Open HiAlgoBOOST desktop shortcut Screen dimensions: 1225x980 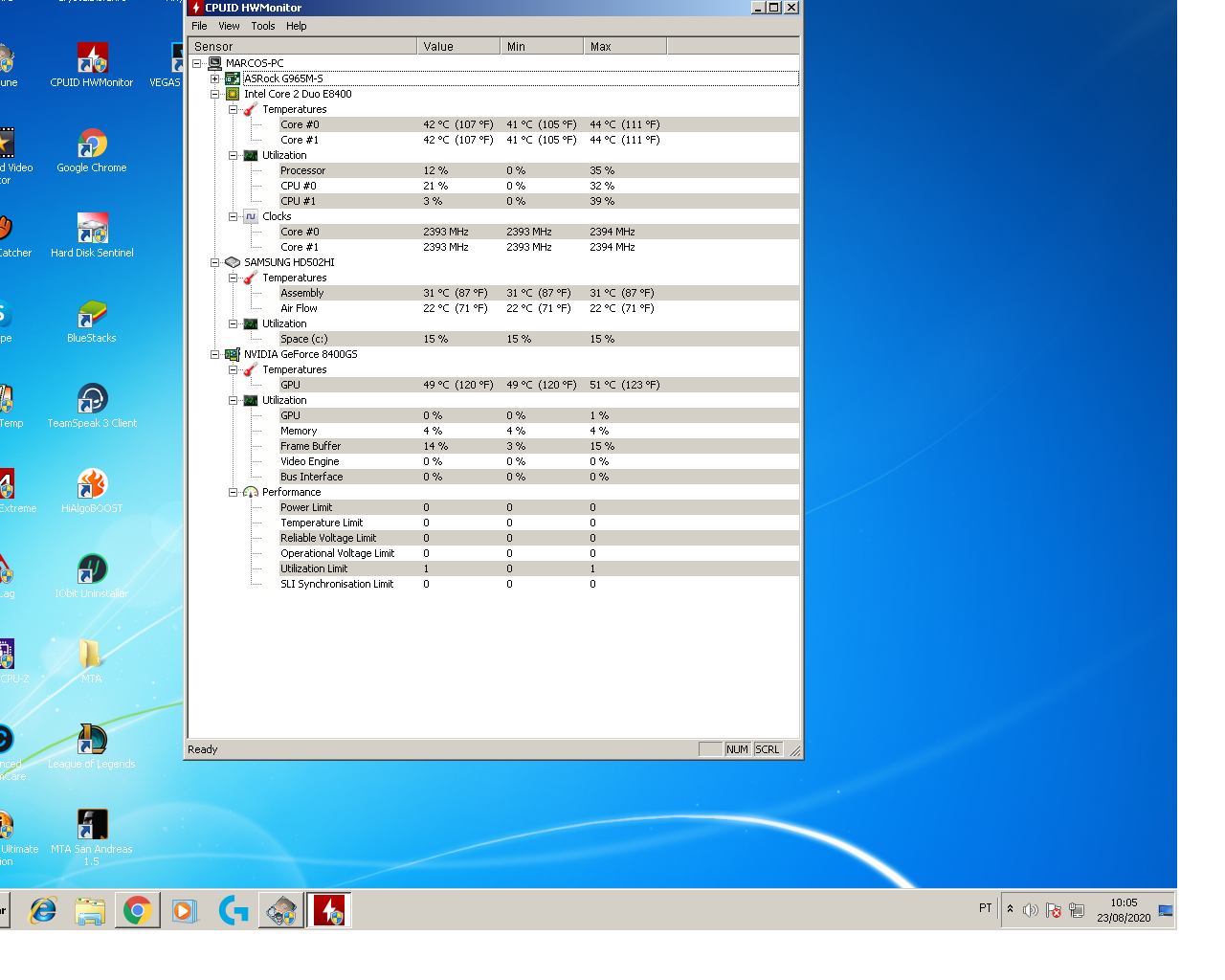92,491
